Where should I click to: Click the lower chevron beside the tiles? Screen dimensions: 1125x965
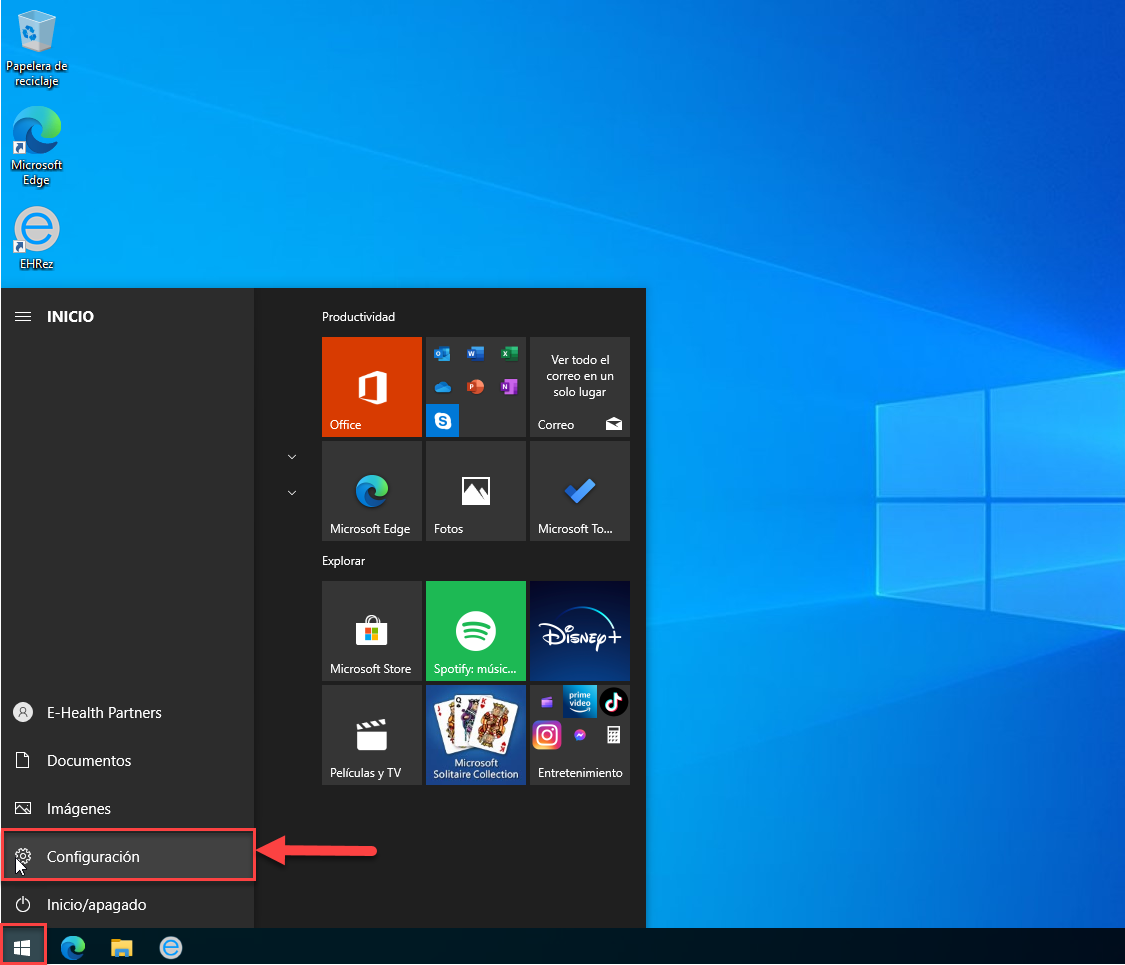(x=292, y=493)
